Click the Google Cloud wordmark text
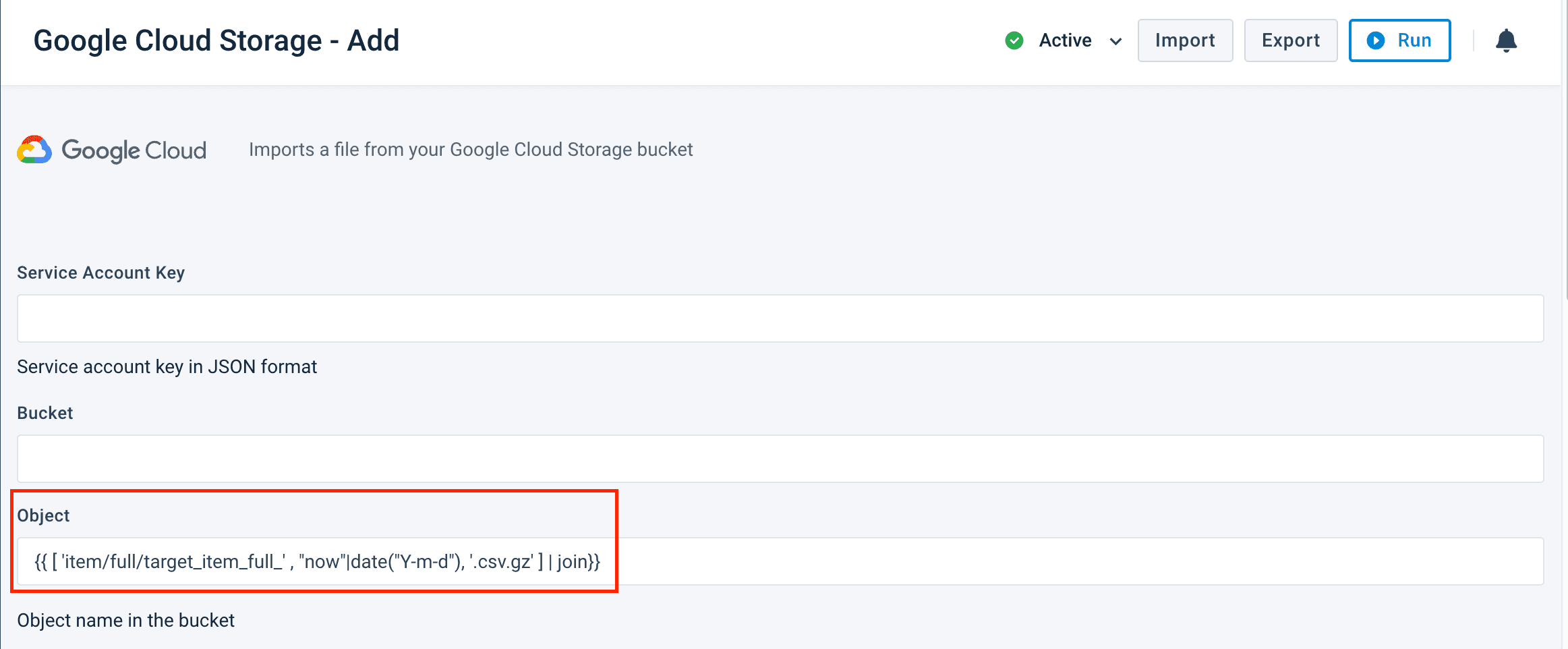1568x649 pixels. pyautogui.click(x=134, y=150)
